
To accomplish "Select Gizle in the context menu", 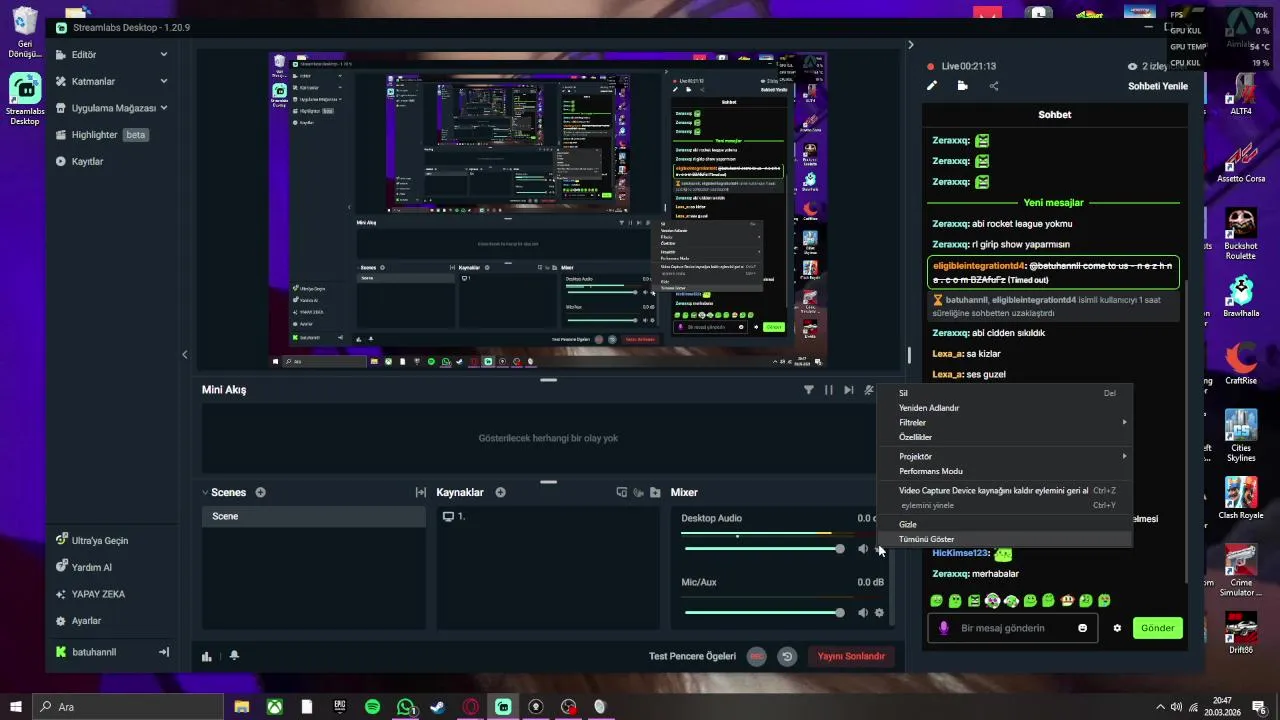I will pyautogui.click(x=1005, y=524).
